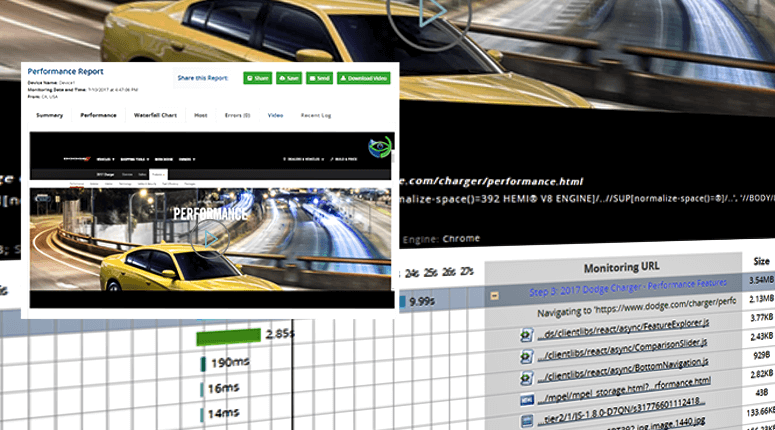Open the FeatureExplorer.js link
This screenshot has height=430, width=775.
point(623,329)
